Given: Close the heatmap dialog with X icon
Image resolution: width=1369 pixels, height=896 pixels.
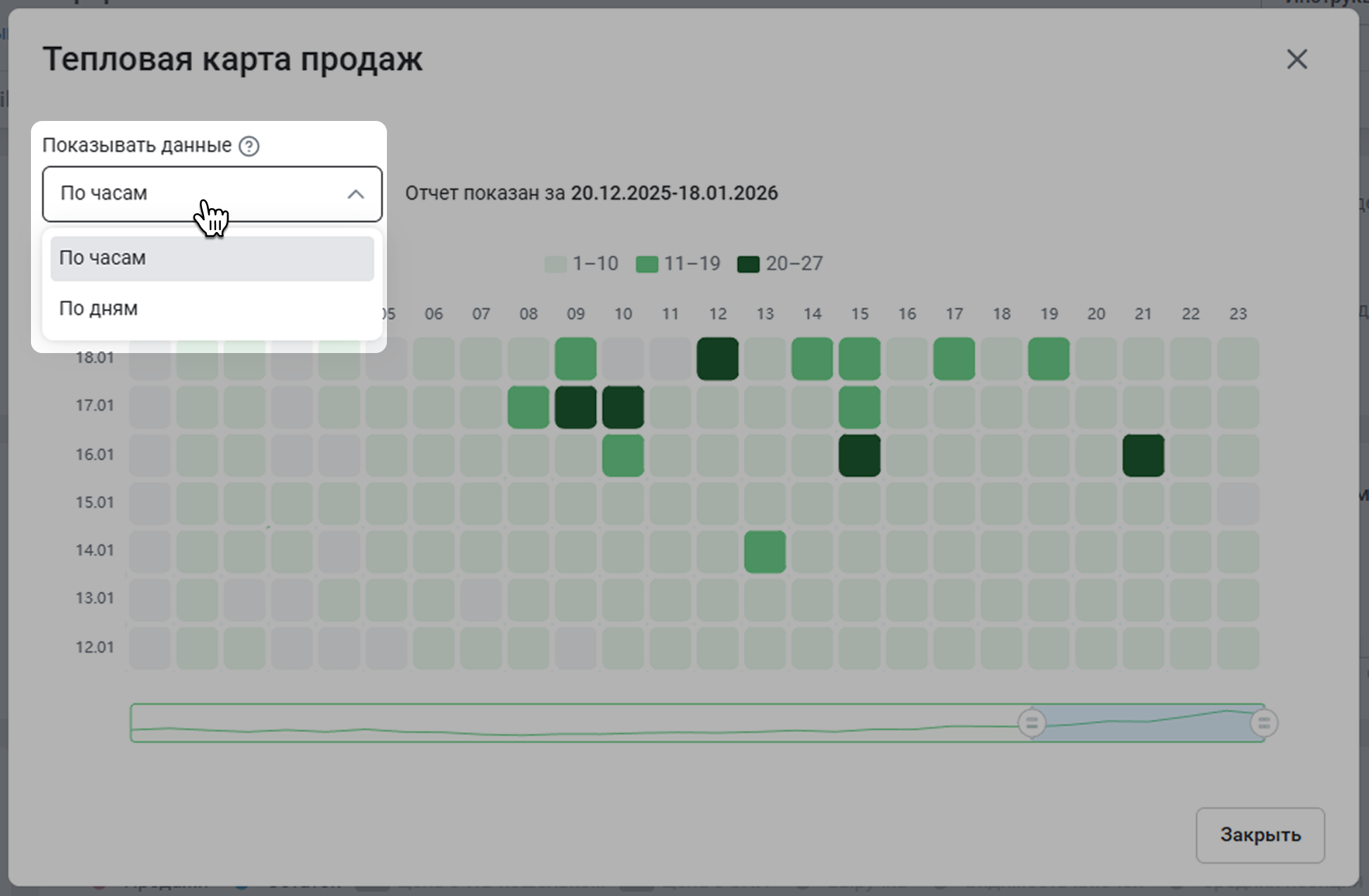Looking at the screenshot, I should (x=1297, y=59).
